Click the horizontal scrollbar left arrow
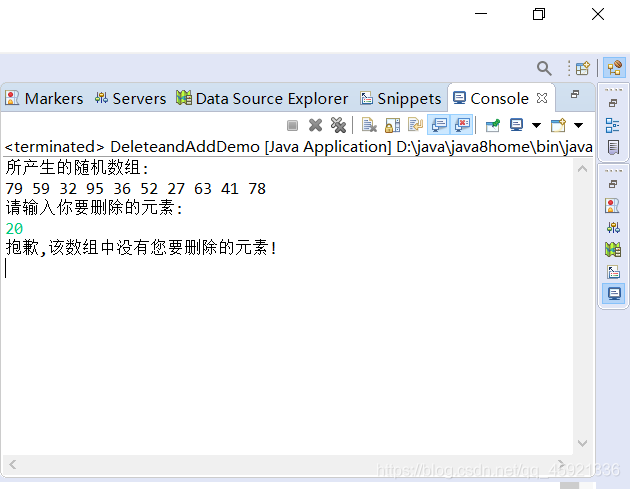 (13, 464)
